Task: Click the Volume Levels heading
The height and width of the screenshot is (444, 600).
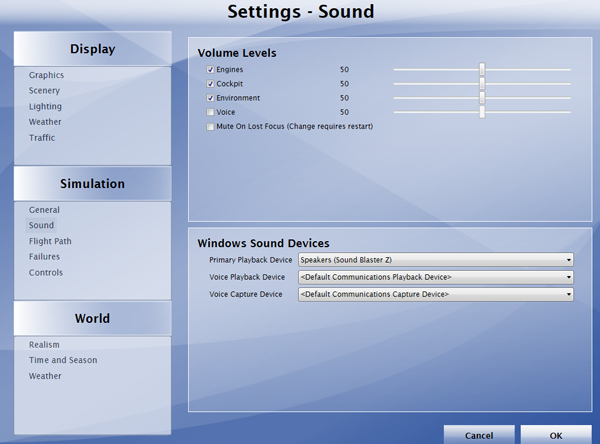Action: coord(237,53)
